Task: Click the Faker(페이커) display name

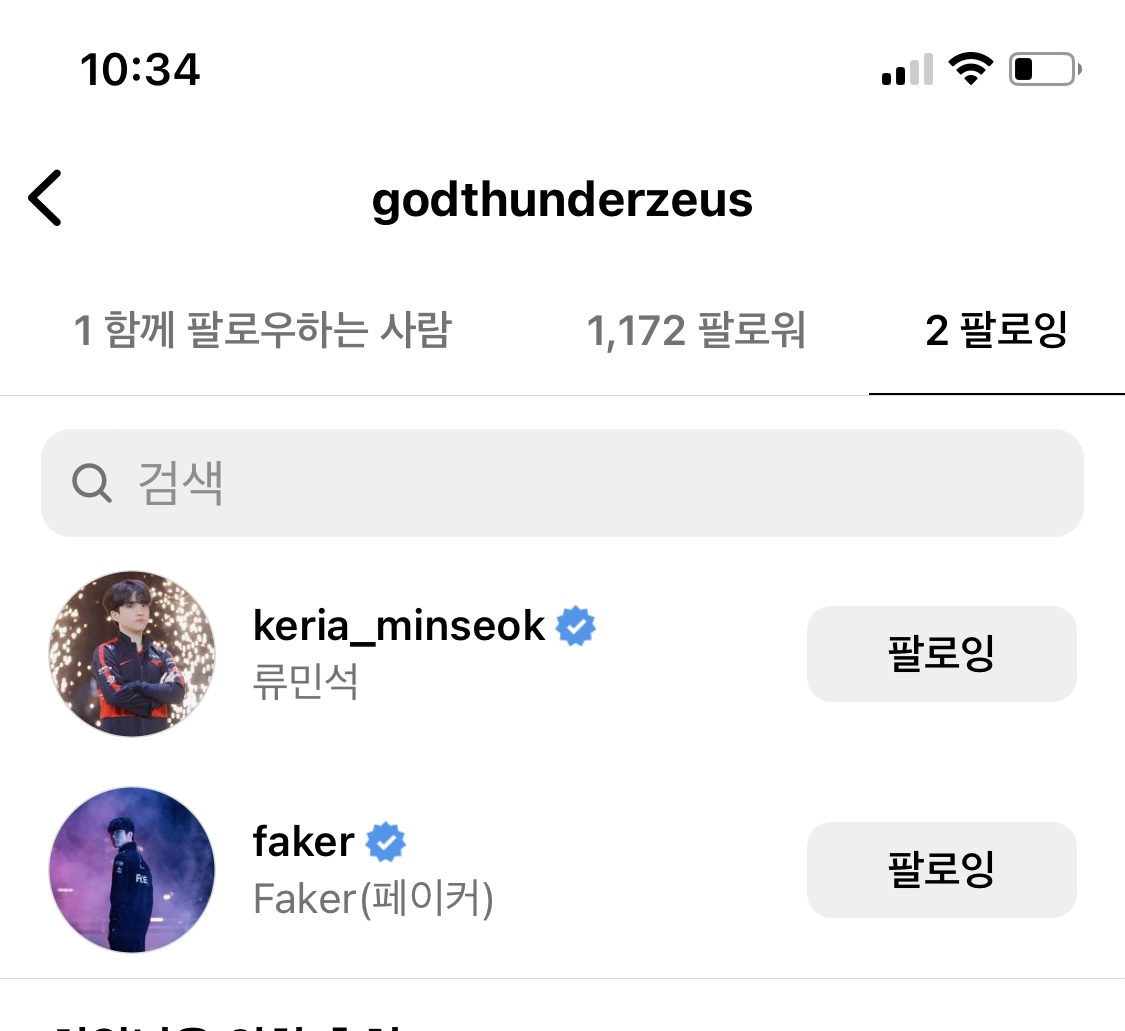Action: (x=373, y=899)
